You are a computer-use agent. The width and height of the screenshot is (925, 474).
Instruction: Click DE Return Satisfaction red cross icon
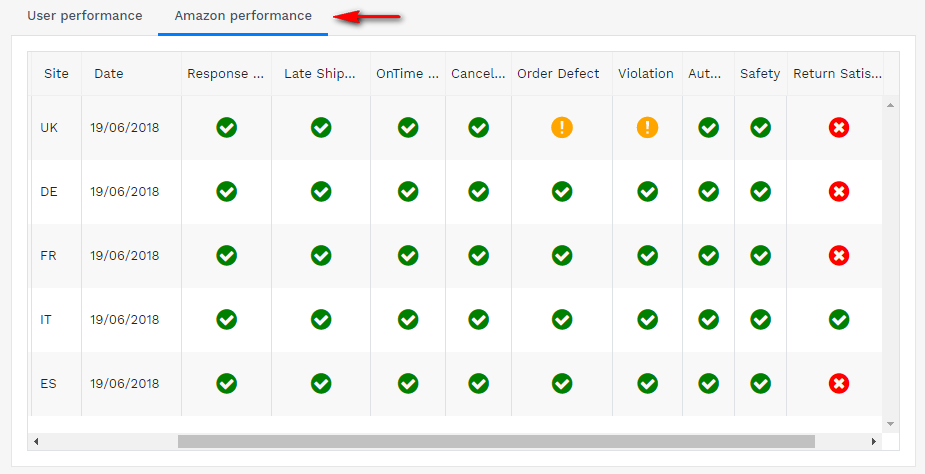point(838,191)
